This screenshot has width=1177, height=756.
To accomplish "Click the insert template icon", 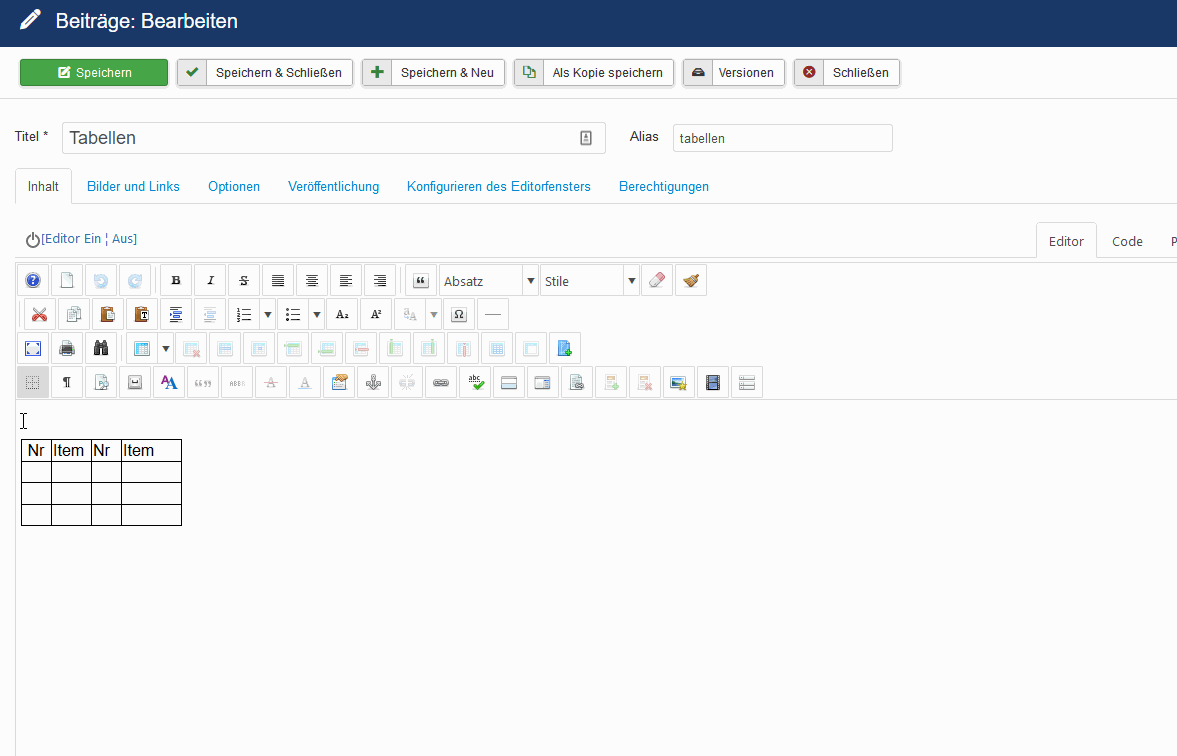I will (564, 348).
